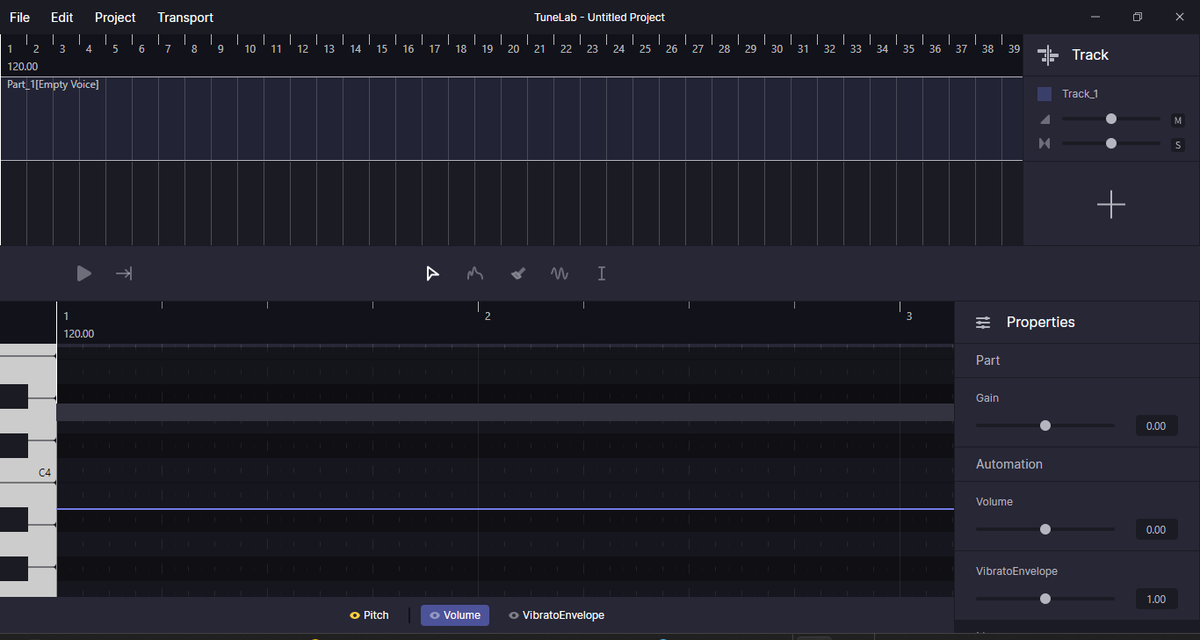This screenshot has width=1200, height=640.
Task: Click the C4 piano key
Action: 28,471
